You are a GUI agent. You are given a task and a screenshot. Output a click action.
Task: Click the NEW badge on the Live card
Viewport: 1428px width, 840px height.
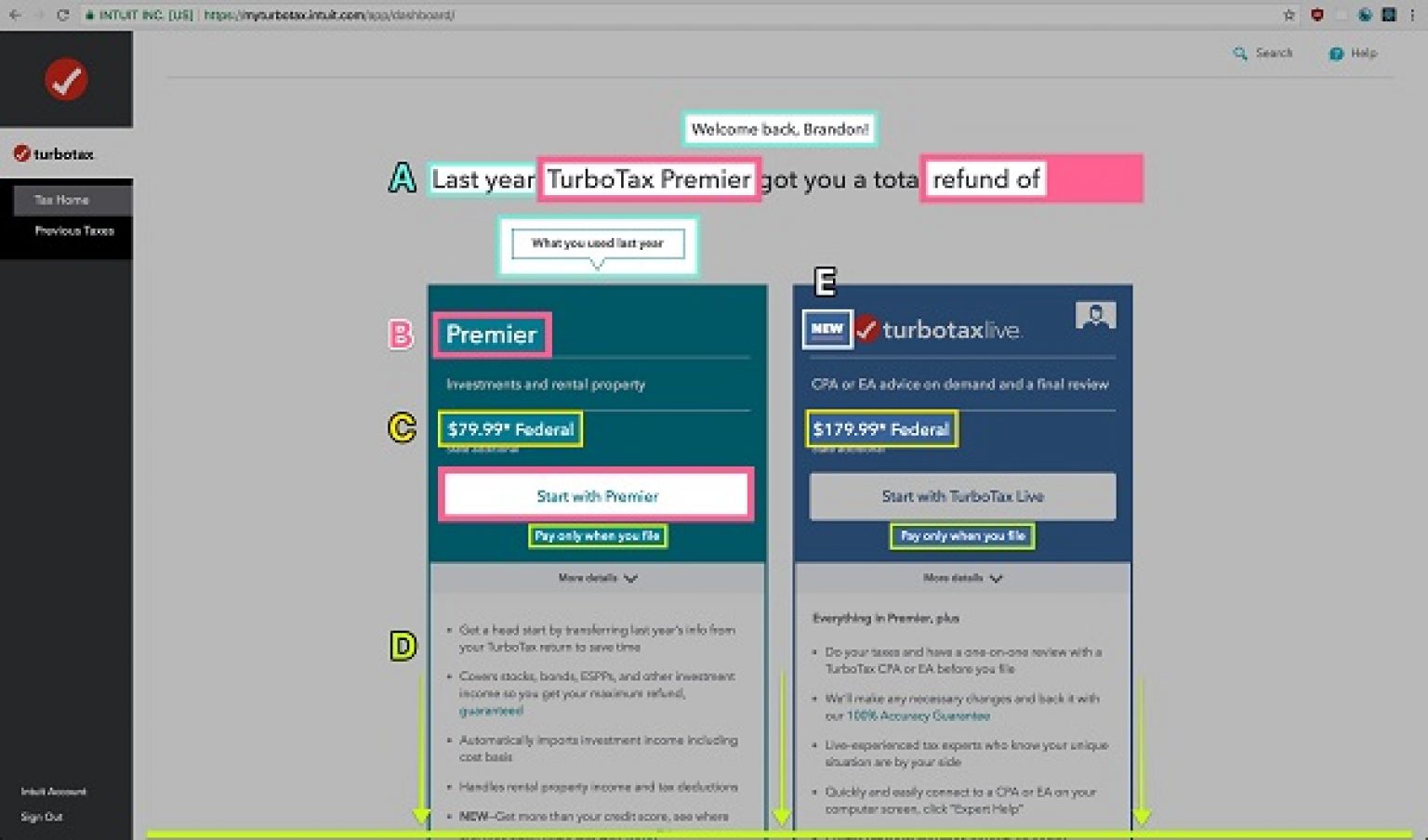826,329
